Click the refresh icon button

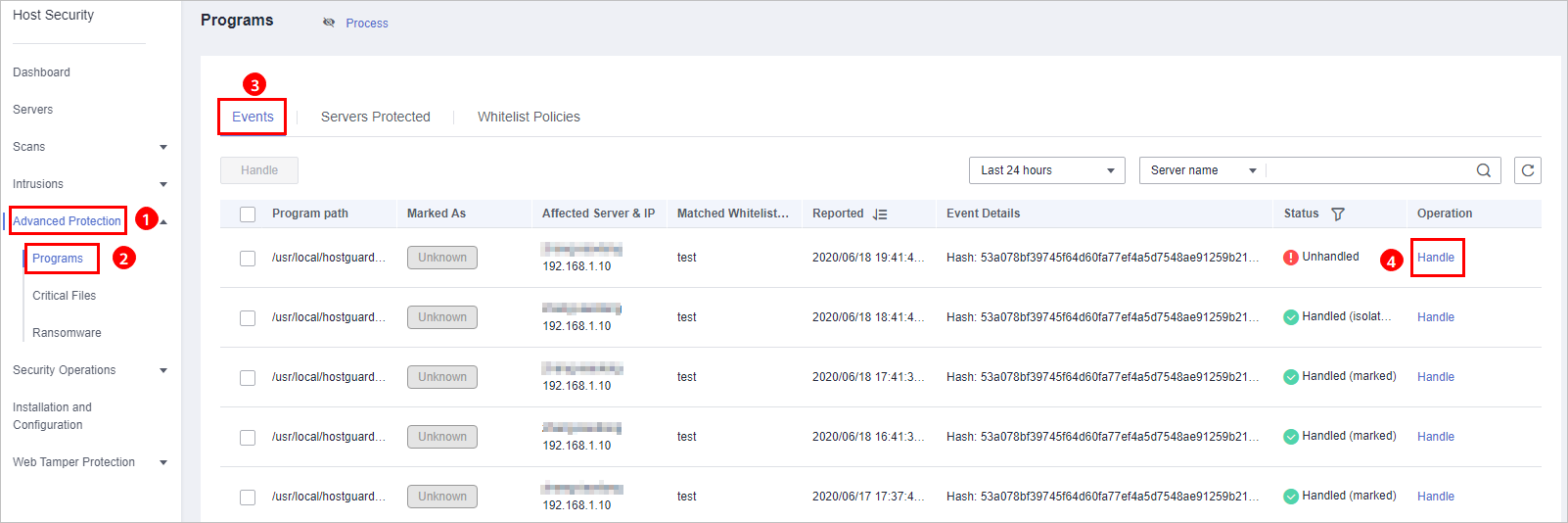click(x=1527, y=170)
